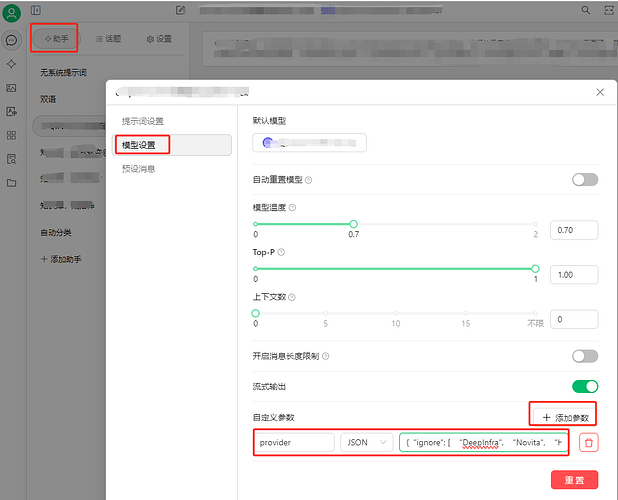Click the Top-P value field 1.00
The image size is (618, 500).
574,275
